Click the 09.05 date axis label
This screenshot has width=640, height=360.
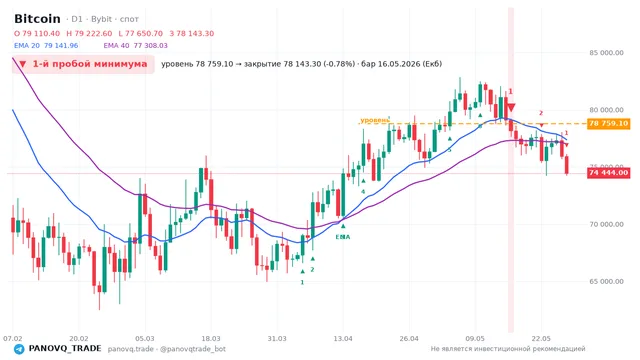475,338
